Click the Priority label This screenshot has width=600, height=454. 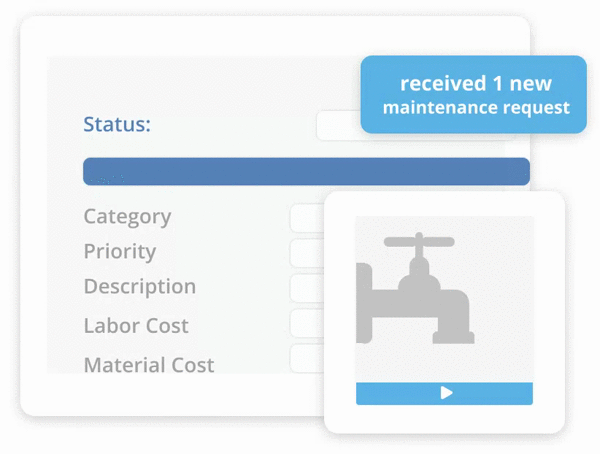tap(120, 251)
